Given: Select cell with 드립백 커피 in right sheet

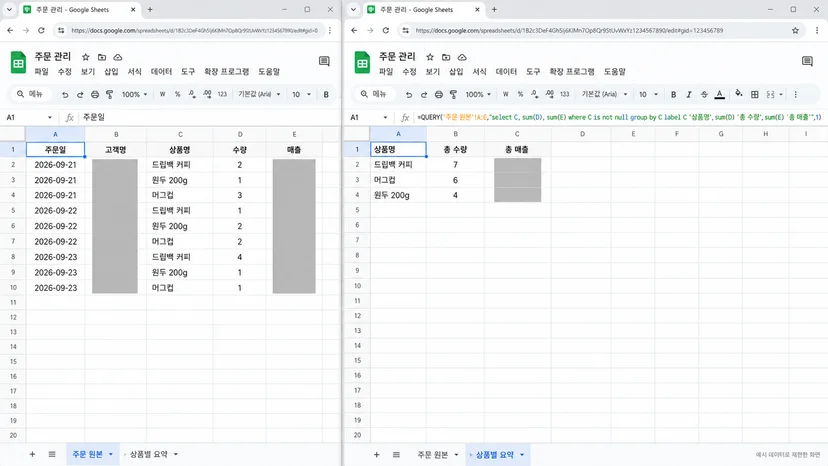Looking at the screenshot, I should 398,165.
